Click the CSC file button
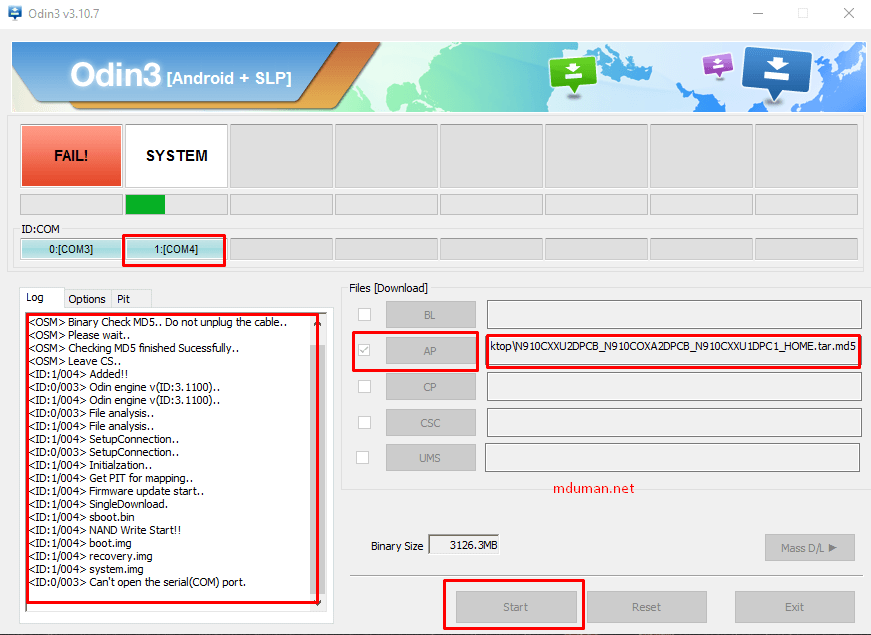 point(431,423)
